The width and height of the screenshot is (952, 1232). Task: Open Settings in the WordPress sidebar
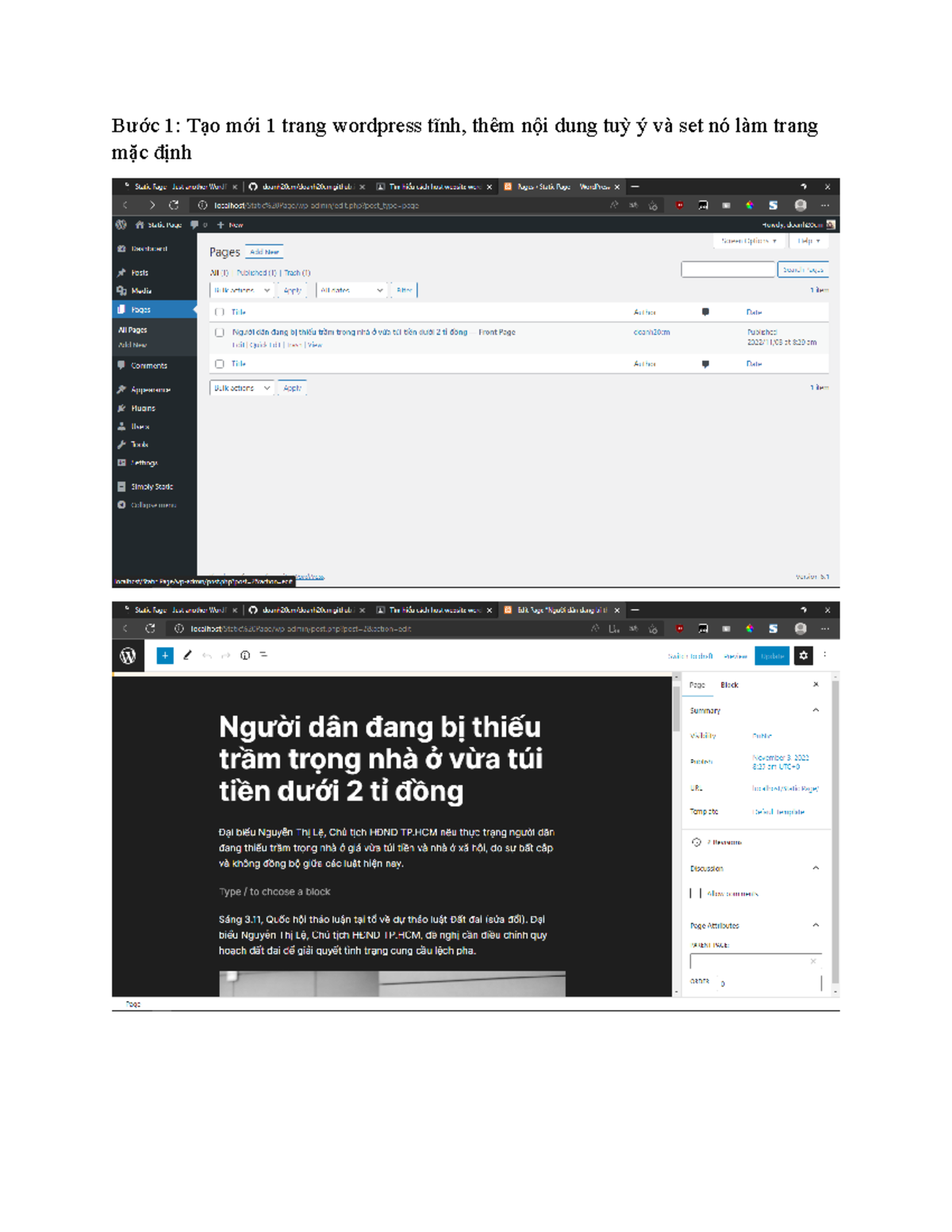144,463
